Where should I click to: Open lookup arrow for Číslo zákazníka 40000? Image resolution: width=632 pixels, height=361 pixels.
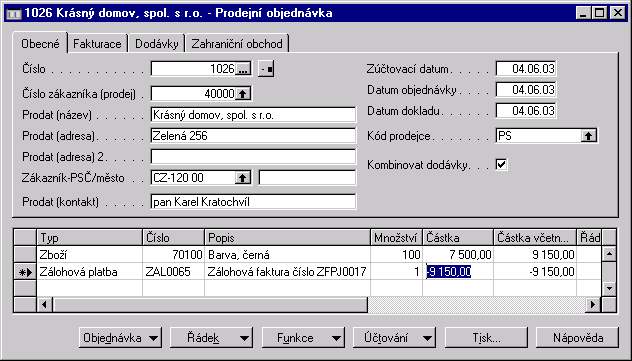[x=243, y=93]
